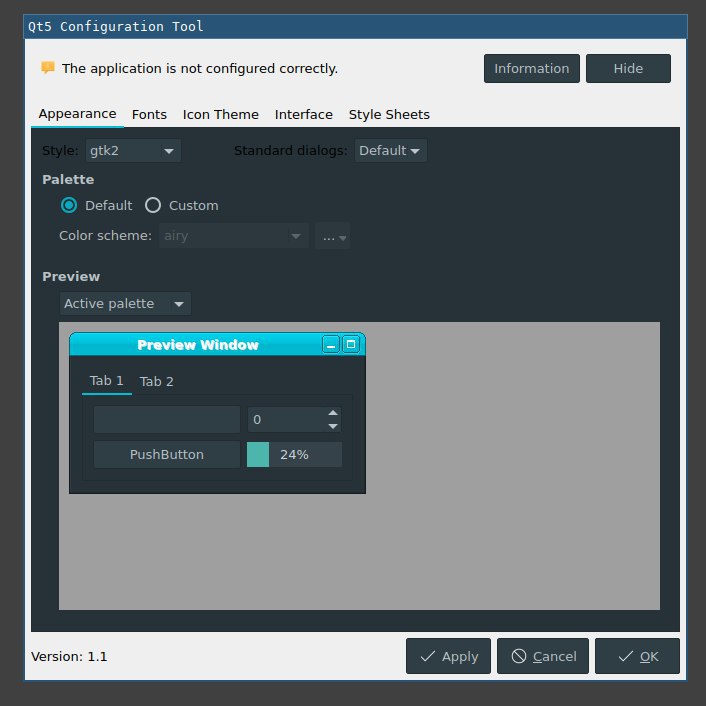Click the 24% progress bar
This screenshot has width=706, height=706.
(294, 454)
